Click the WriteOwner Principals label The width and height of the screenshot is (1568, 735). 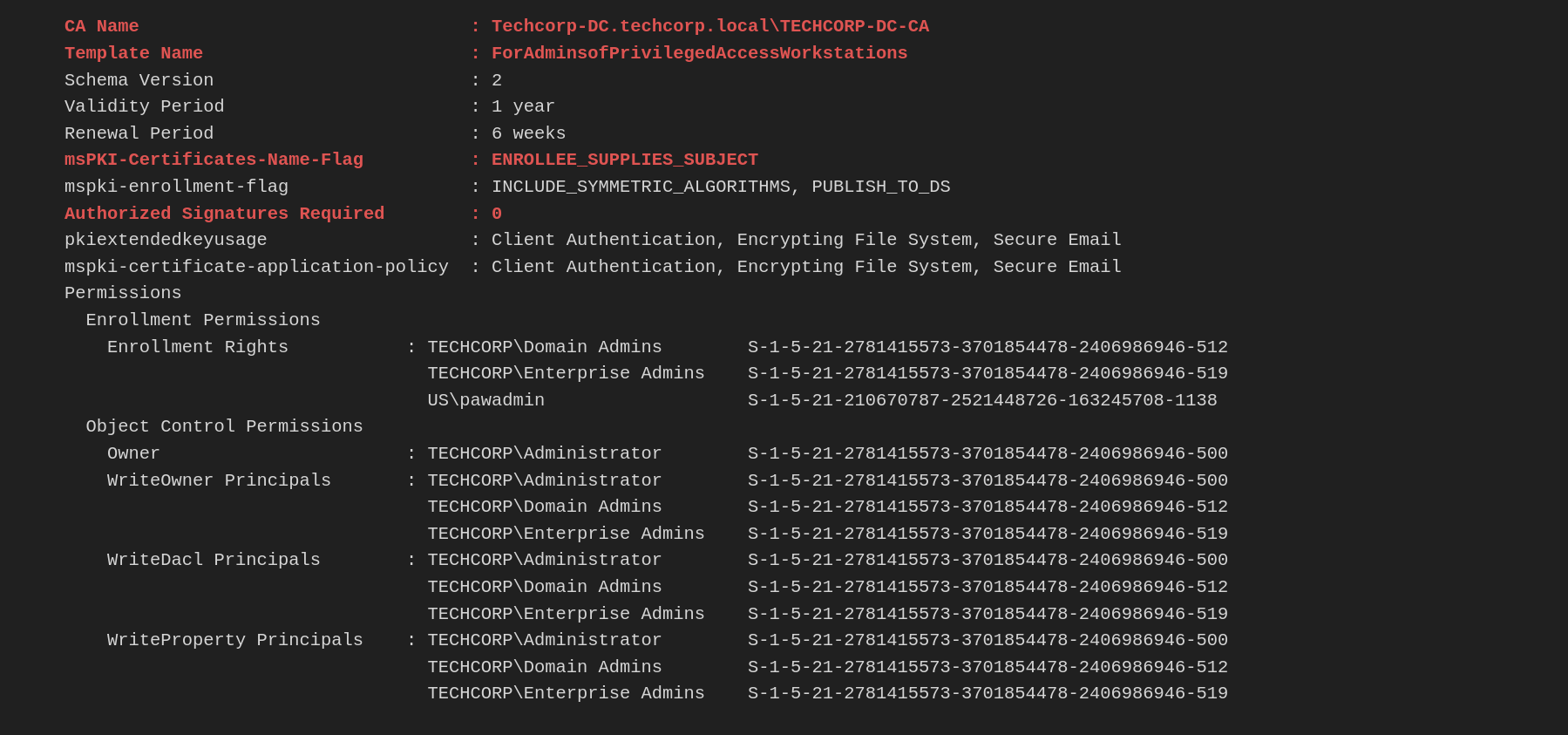click(x=219, y=480)
